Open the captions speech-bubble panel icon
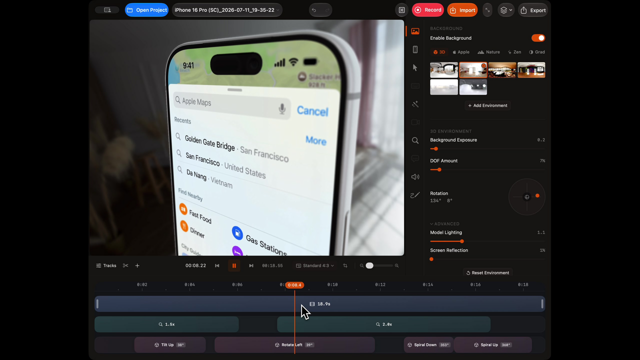Viewport: 640px width, 360px height. (415, 158)
